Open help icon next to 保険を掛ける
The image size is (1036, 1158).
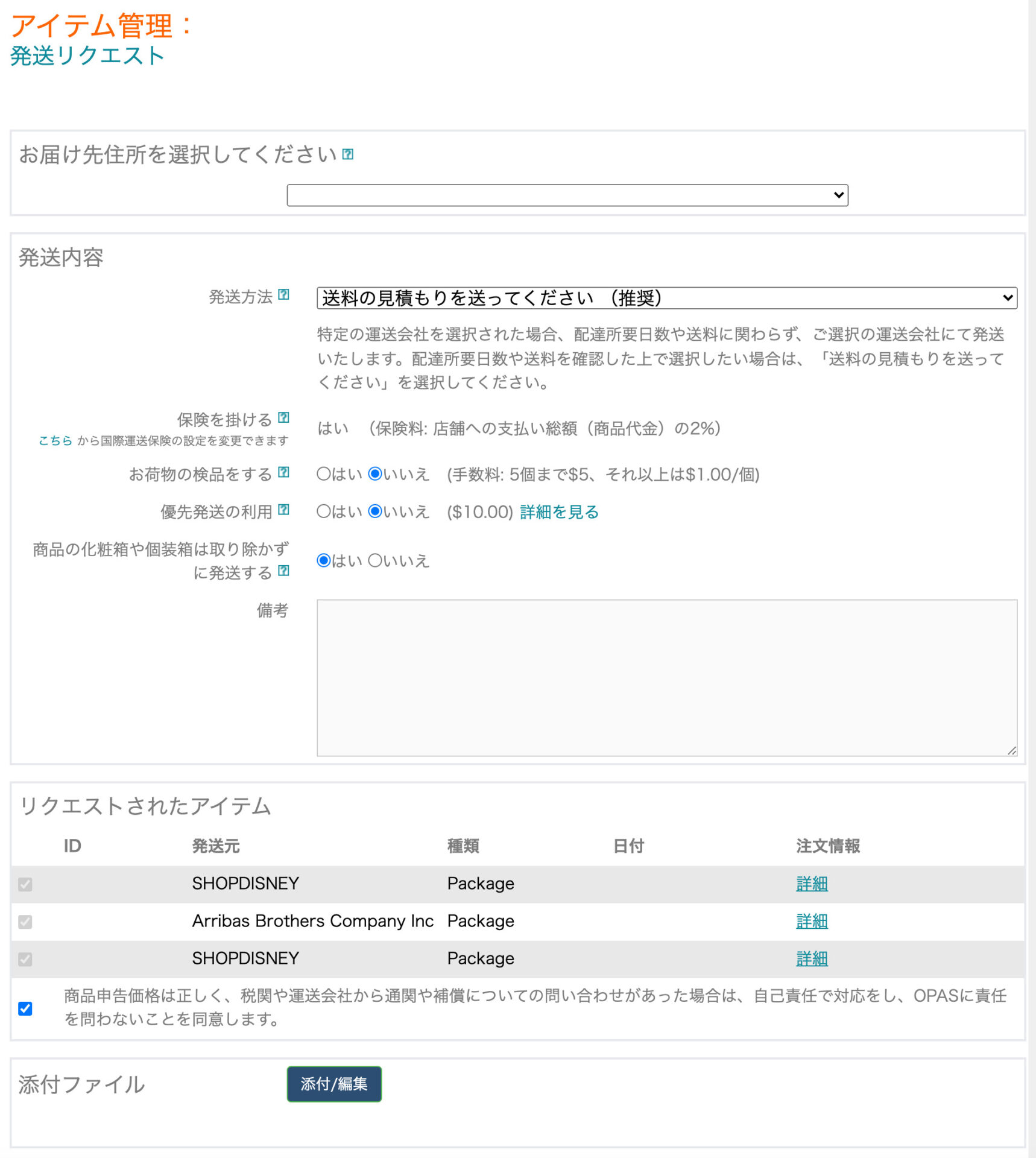pos(283,418)
